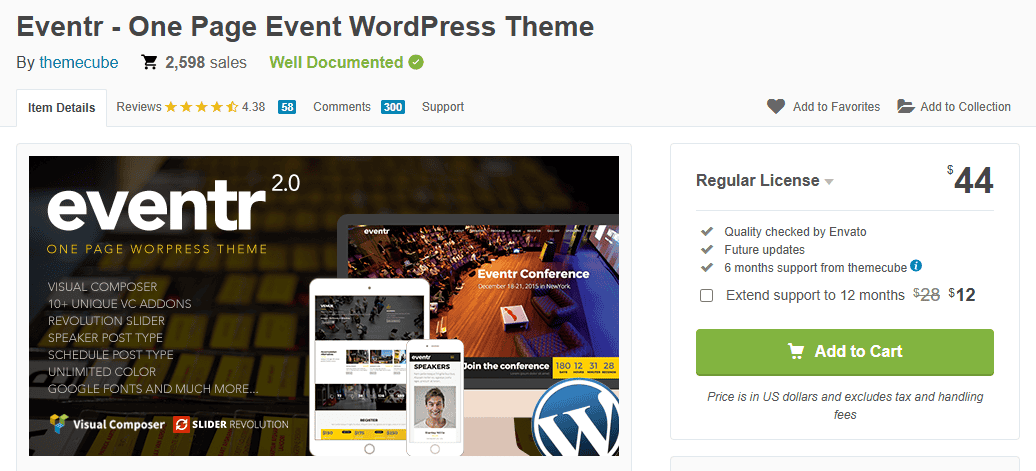
Task: Click the $44 price
Action: coord(970,180)
